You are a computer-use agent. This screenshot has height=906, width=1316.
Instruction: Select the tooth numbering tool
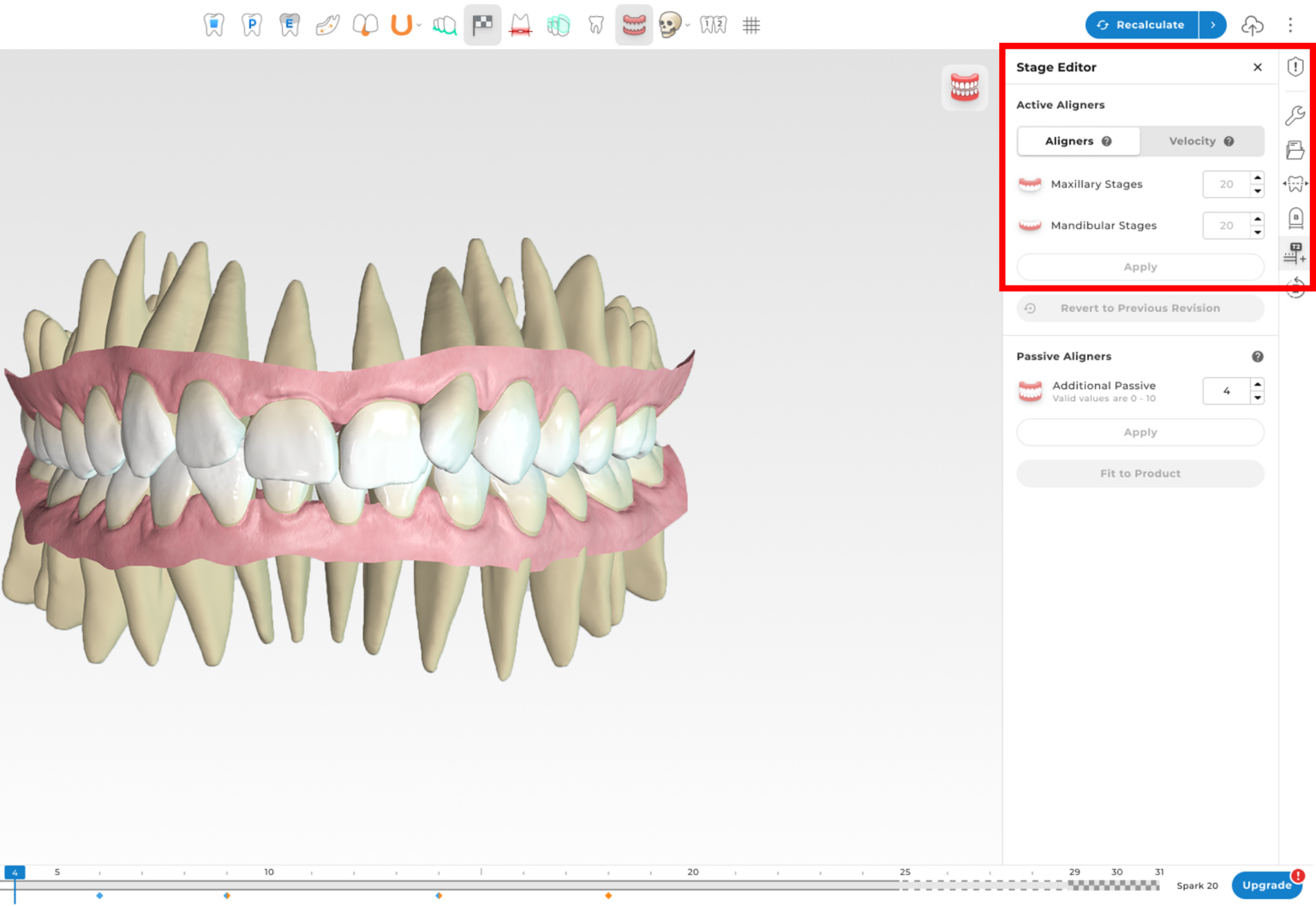(x=712, y=25)
